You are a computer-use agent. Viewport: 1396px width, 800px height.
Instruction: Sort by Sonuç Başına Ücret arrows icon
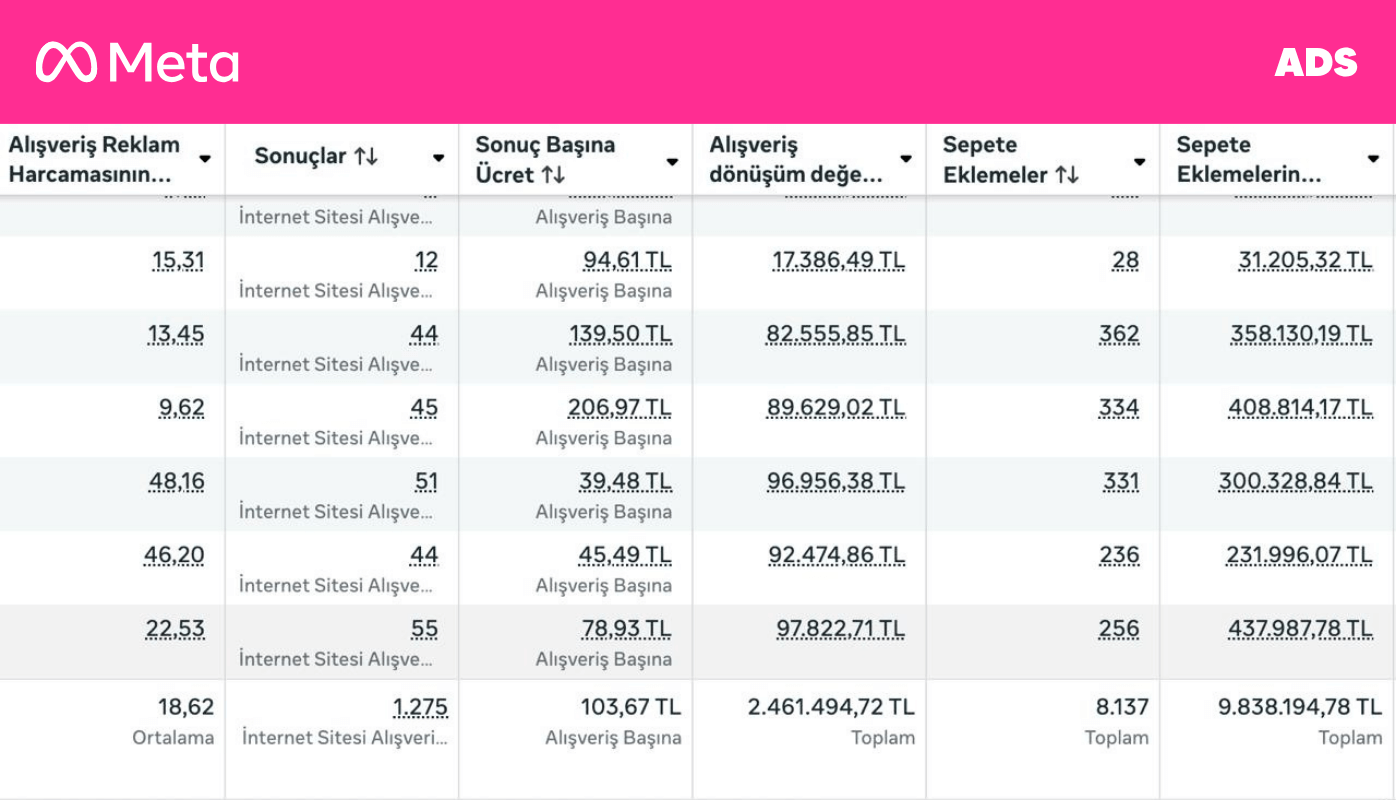point(553,175)
